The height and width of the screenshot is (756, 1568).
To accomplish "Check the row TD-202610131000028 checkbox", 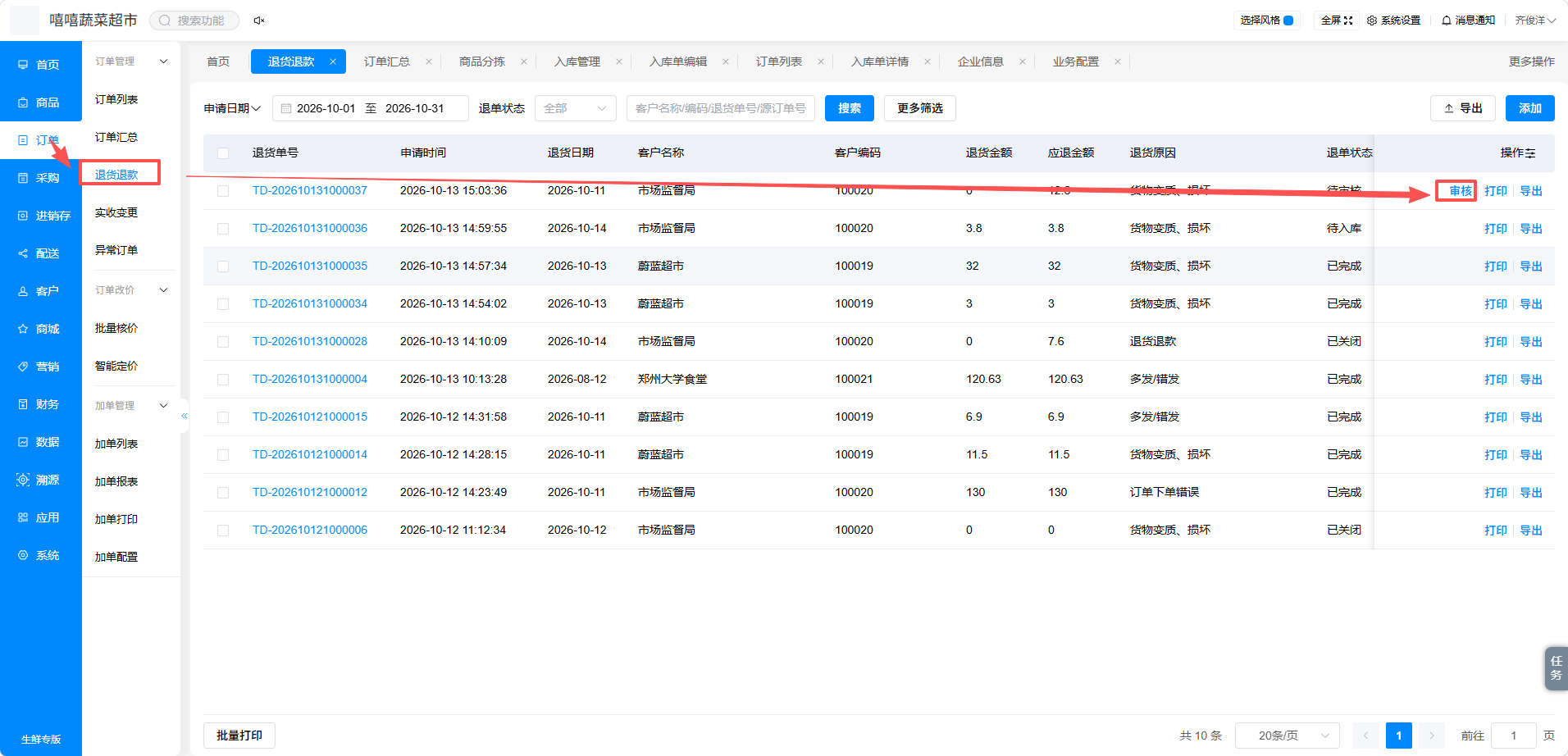I will click(223, 342).
